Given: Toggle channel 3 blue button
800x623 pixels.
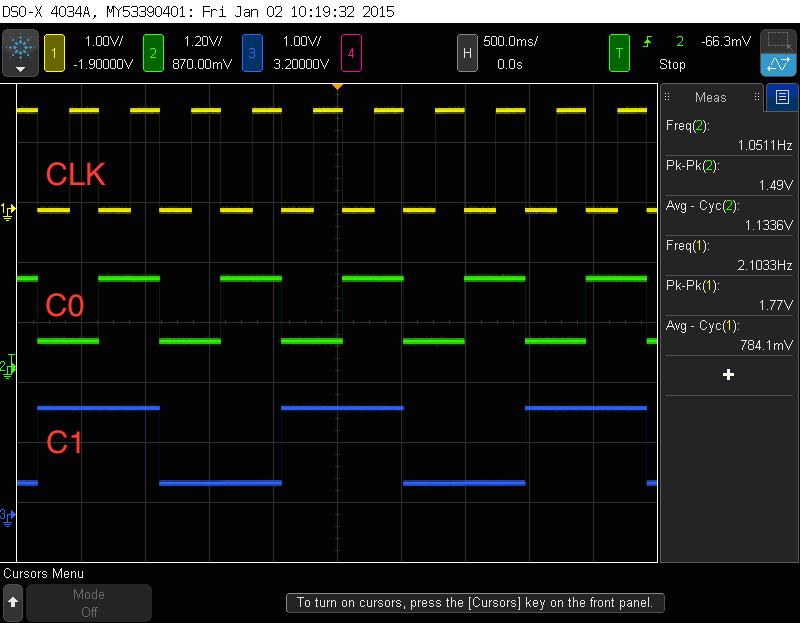Looking at the screenshot, I should click(254, 52).
